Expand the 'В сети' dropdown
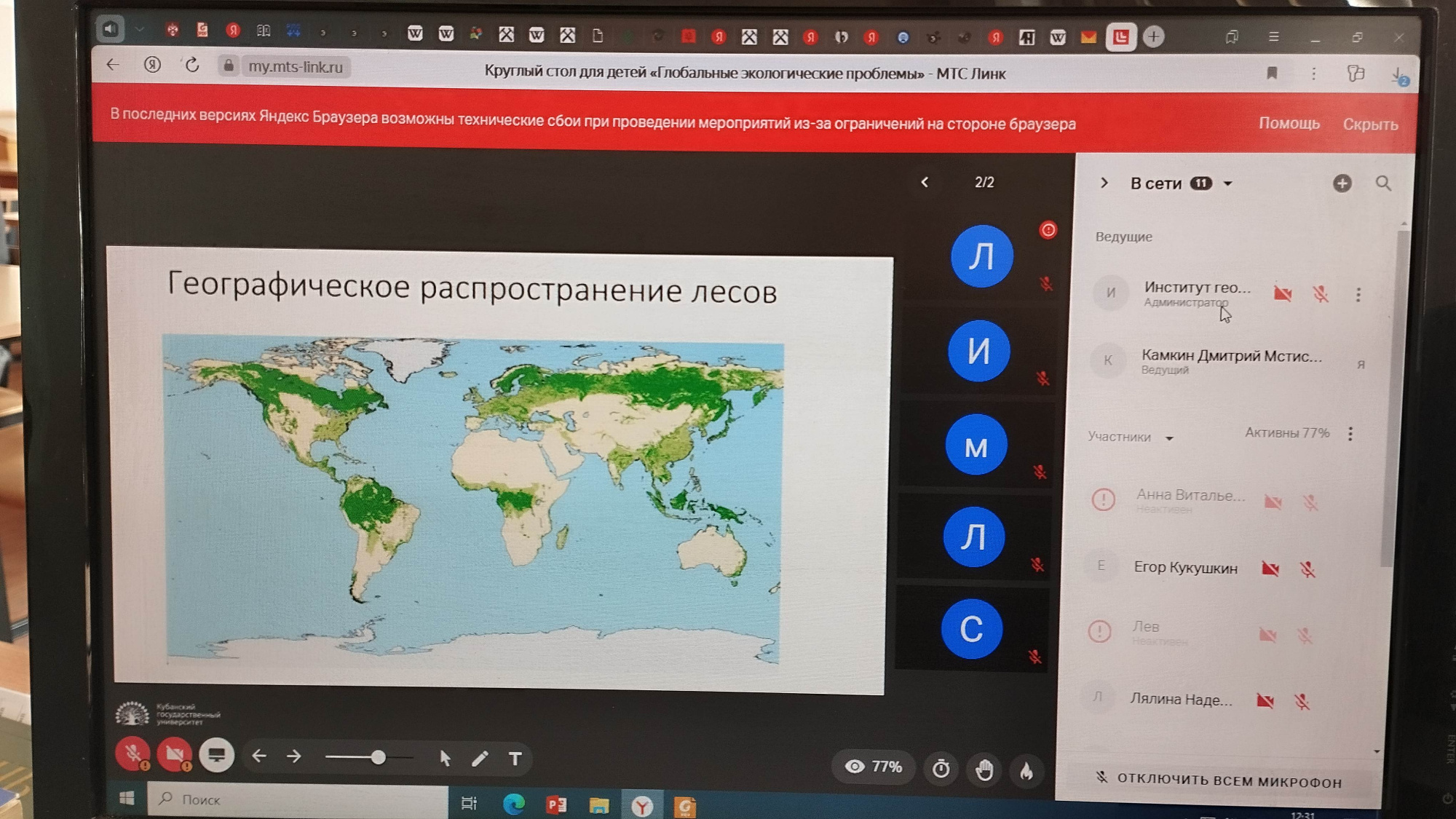This screenshot has height=819, width=1456. pyautogui.click(x=1228, y=183)
